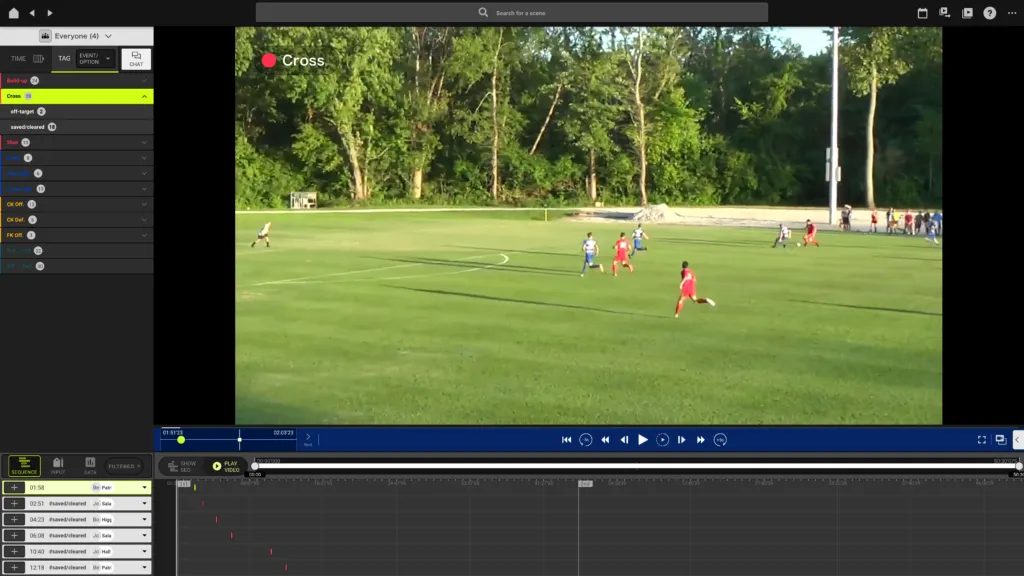Switch to the TAG tab
Image resolution: width=1024 pixels, height=576 pixels.
tap(64, 59)
